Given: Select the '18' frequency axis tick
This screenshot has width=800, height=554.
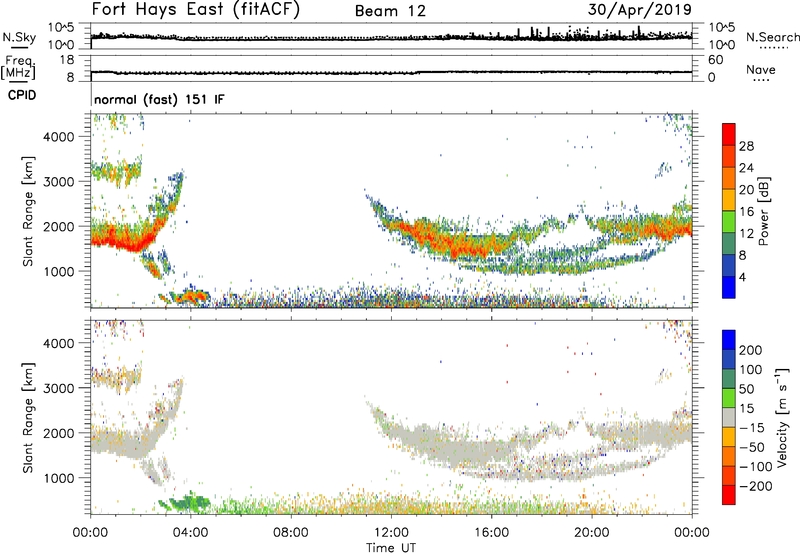Looking at the screenshot, I should click(x=67, y=60).
